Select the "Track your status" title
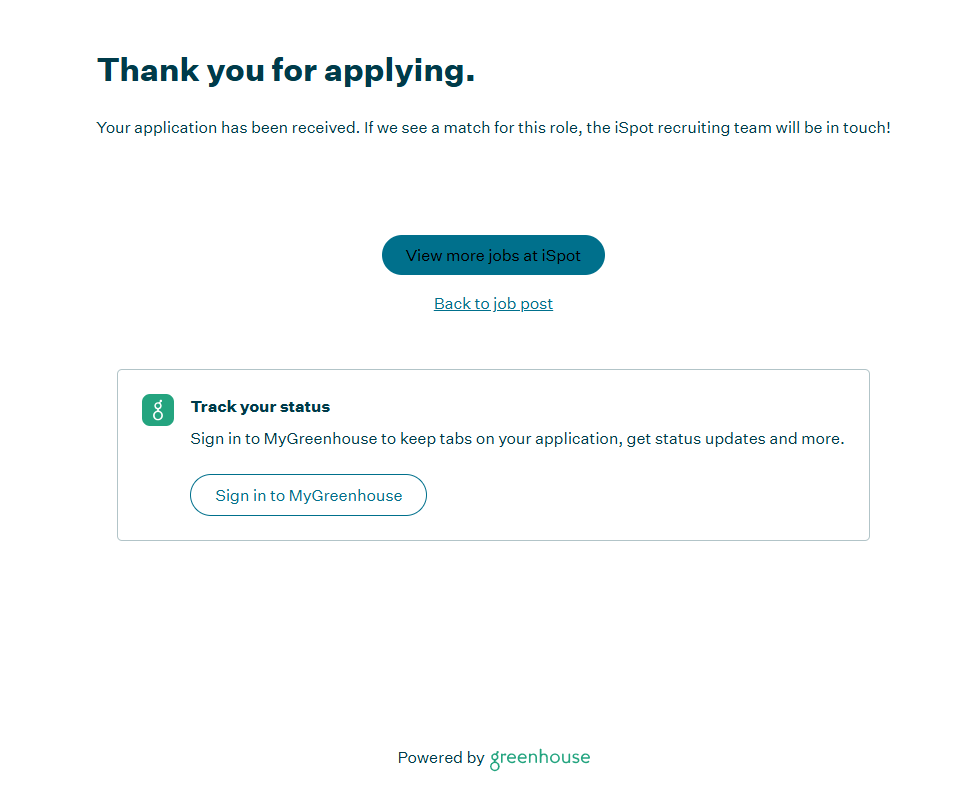Screen dimensions: 972x793 coord(260,407)
